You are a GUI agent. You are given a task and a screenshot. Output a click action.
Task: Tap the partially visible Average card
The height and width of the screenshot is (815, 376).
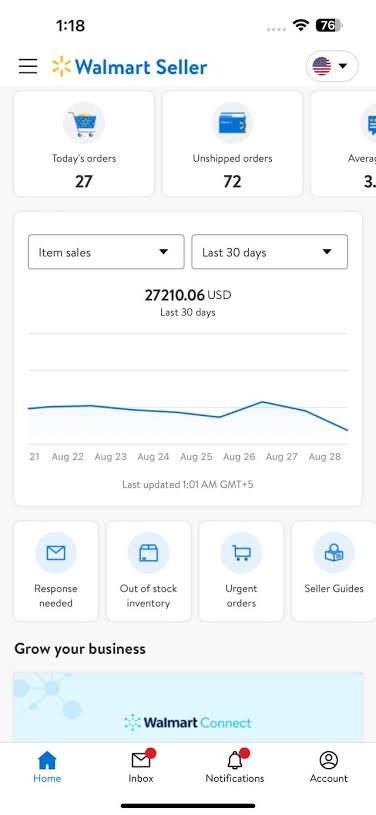(344, 143)
